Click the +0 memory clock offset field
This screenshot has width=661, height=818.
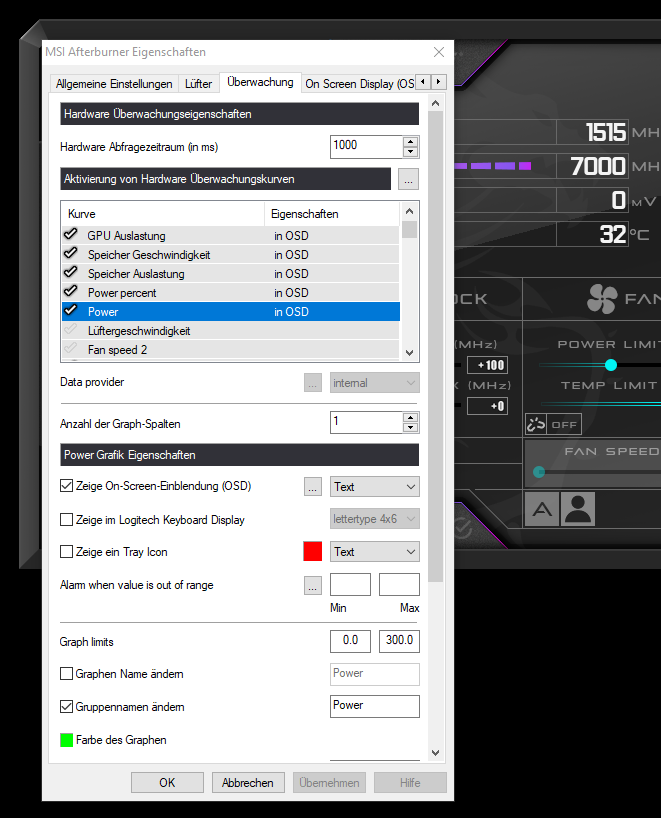click(487, 406)
